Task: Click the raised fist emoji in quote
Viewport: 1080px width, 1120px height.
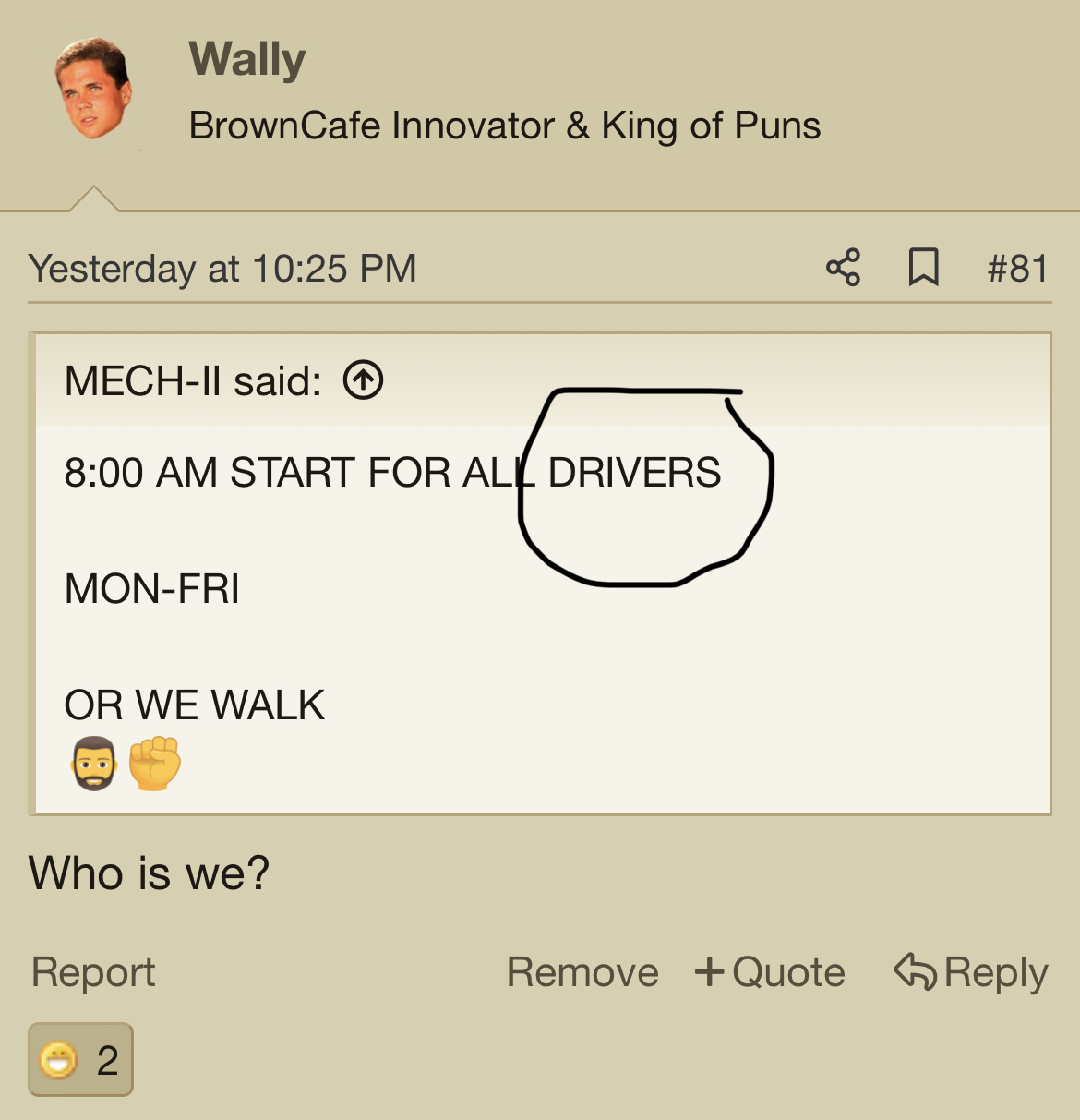Action: (154, 764)
